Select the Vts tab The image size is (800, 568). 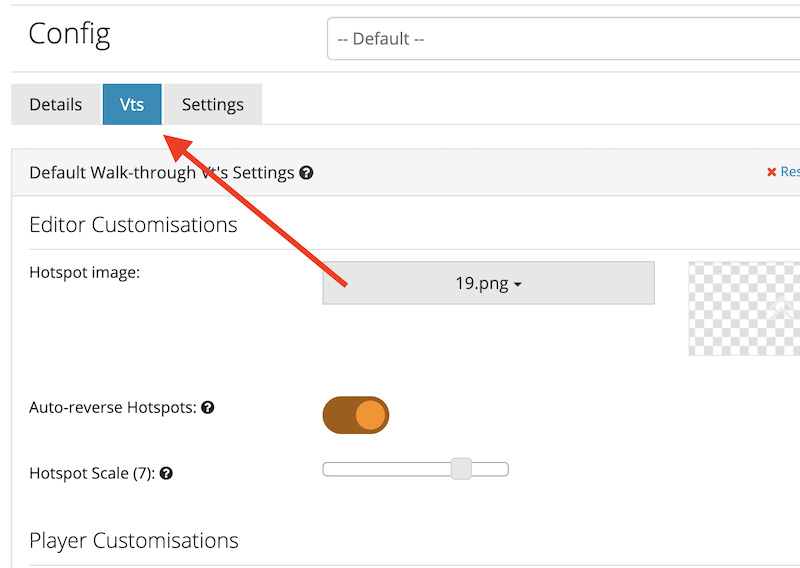click(x=132, y=104)
